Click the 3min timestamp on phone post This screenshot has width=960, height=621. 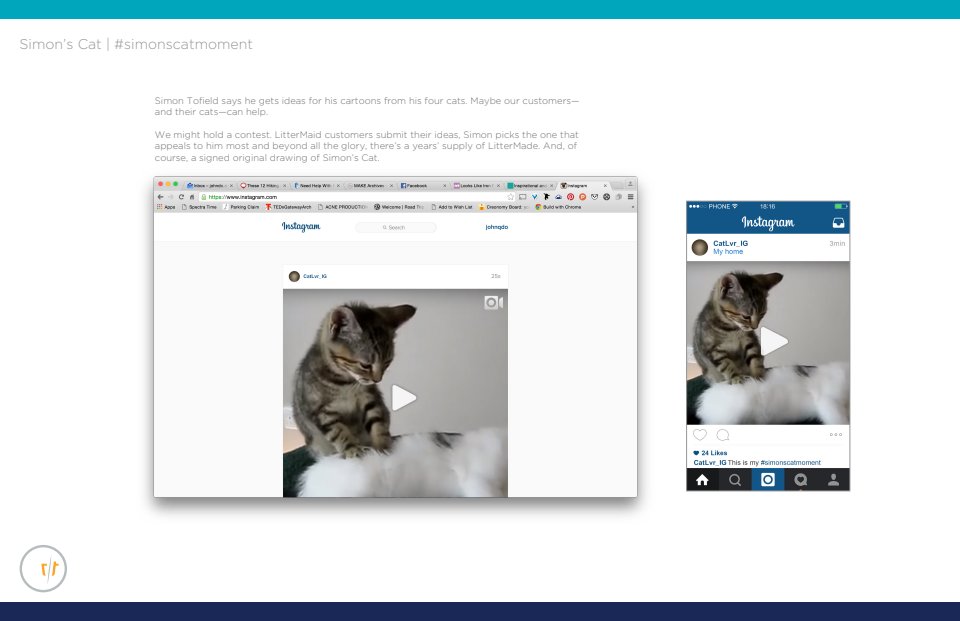837,244
